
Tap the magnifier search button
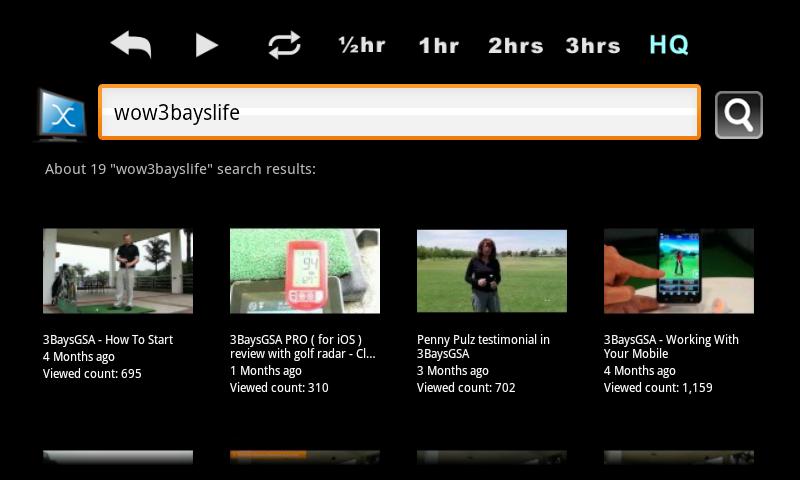click(739, 115)
